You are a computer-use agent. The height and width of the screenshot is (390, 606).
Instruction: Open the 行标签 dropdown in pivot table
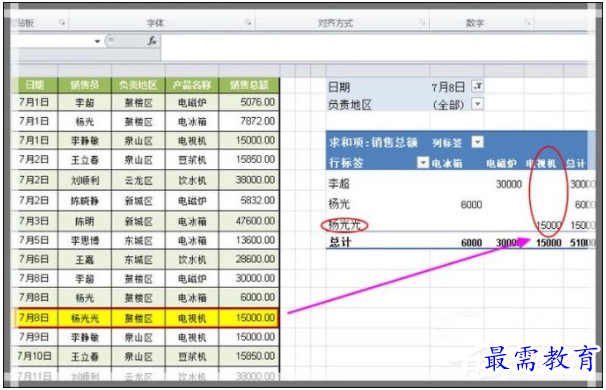tap(423, 163)
